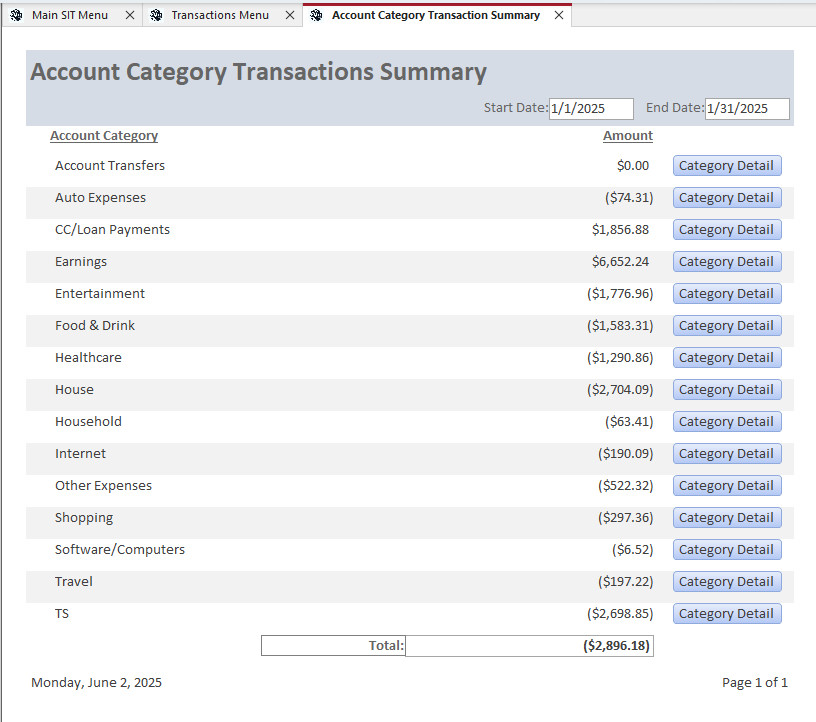Select the CC/Loan Payments category name
This screenshot has width=816, height=722.
pyautogui.click(x=112, y=230)
